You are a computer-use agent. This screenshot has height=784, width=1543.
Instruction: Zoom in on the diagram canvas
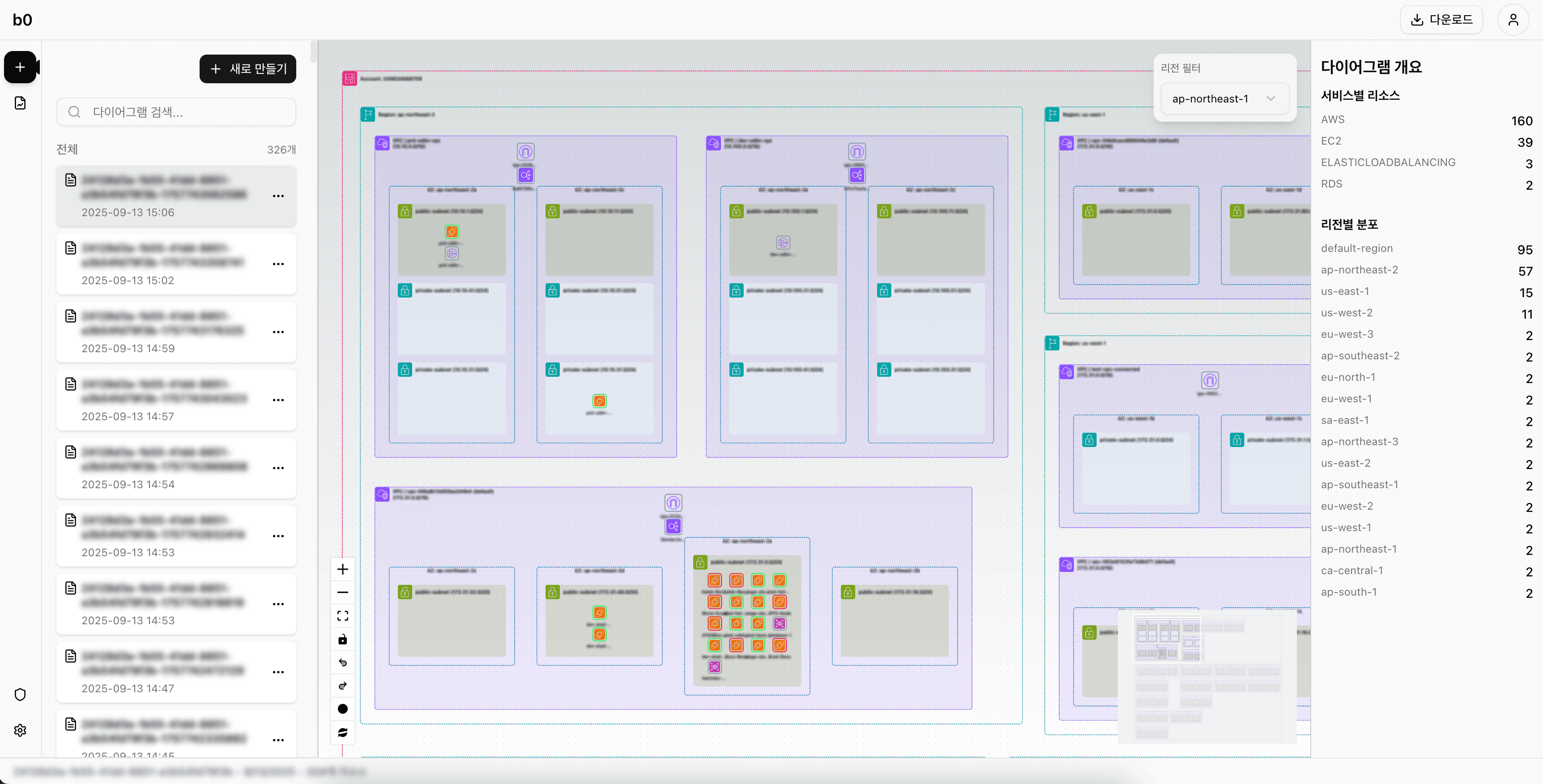click(343, 569)
